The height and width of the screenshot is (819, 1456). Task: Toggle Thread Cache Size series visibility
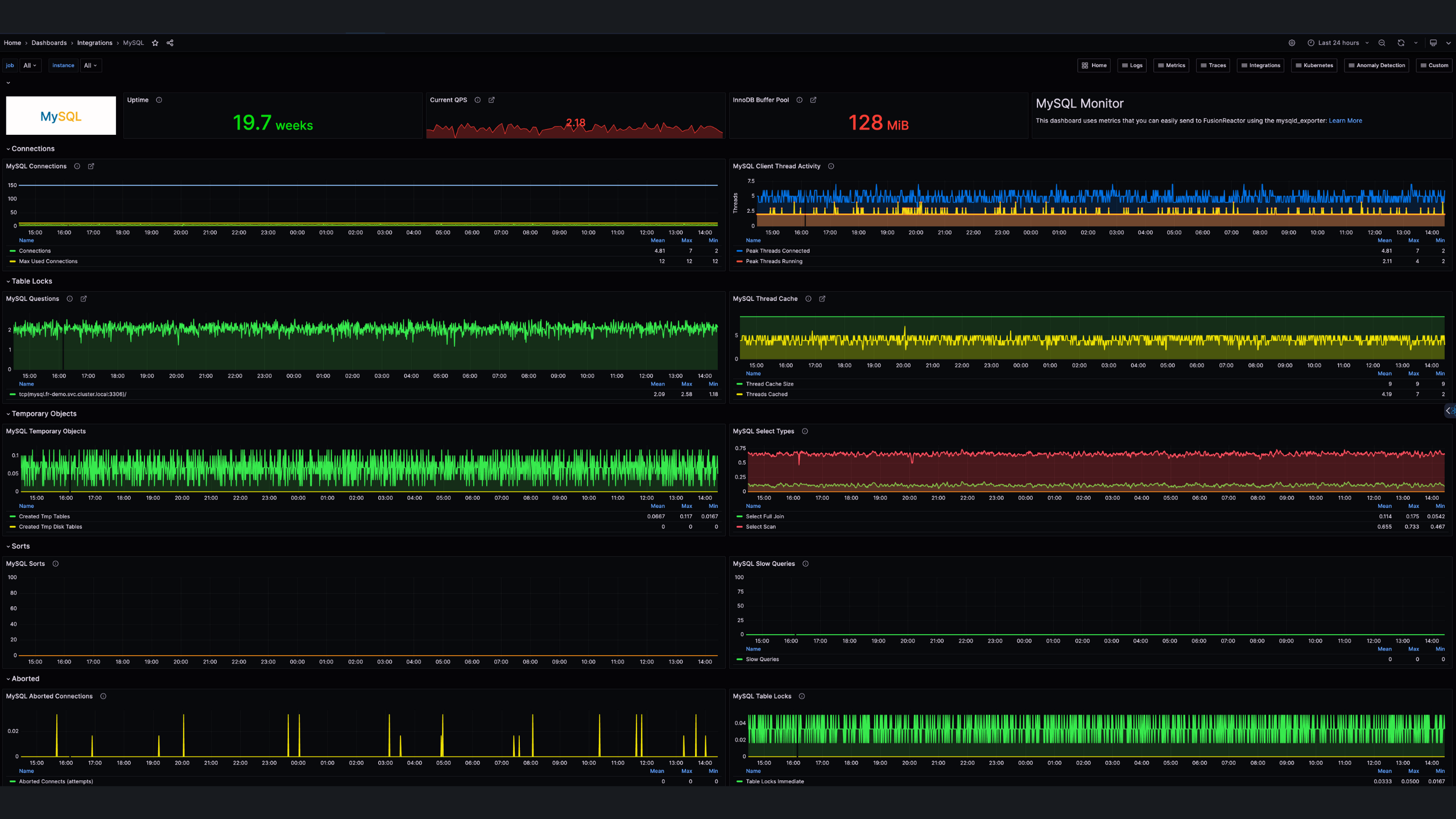click(770, 384)
